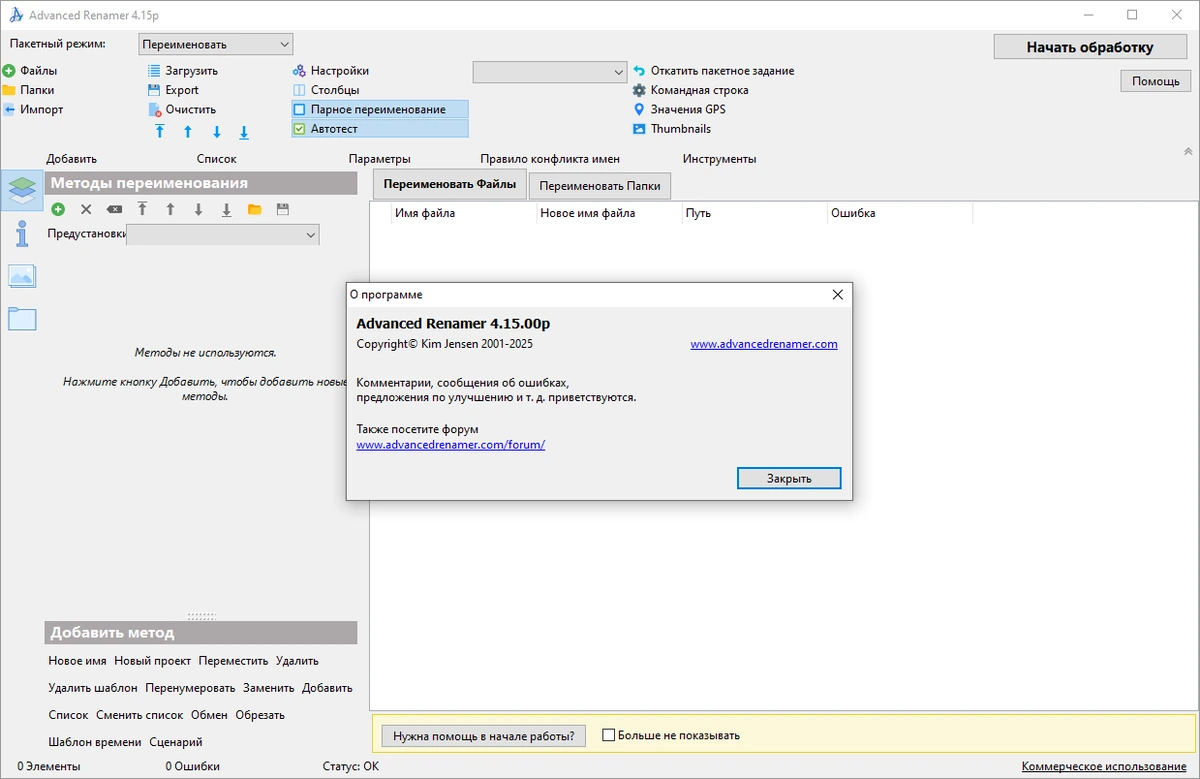The width and height of the screenshot is (1200, 779).
Task: Open the folder browser sidebar icon
Action: point(22,319)
